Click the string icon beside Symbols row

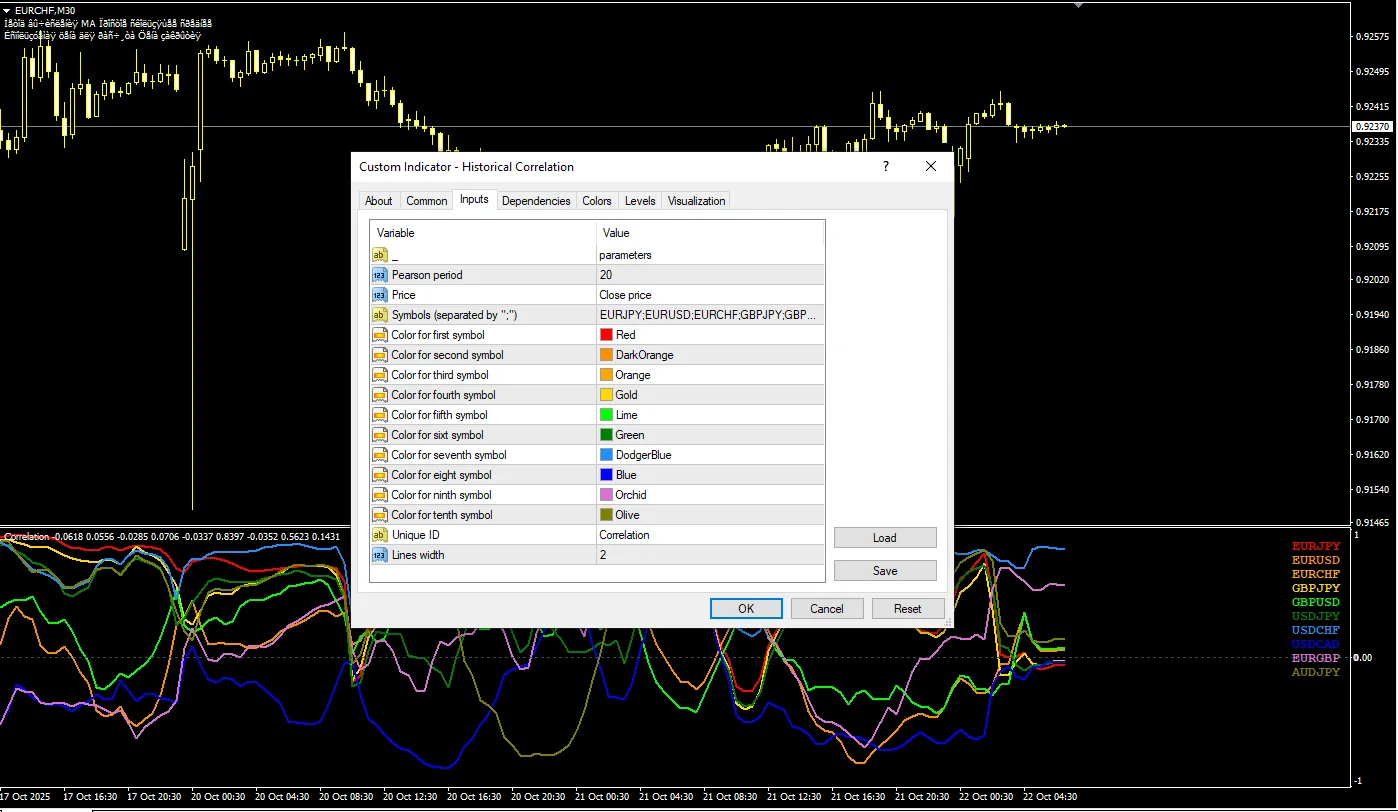point(379,315)
